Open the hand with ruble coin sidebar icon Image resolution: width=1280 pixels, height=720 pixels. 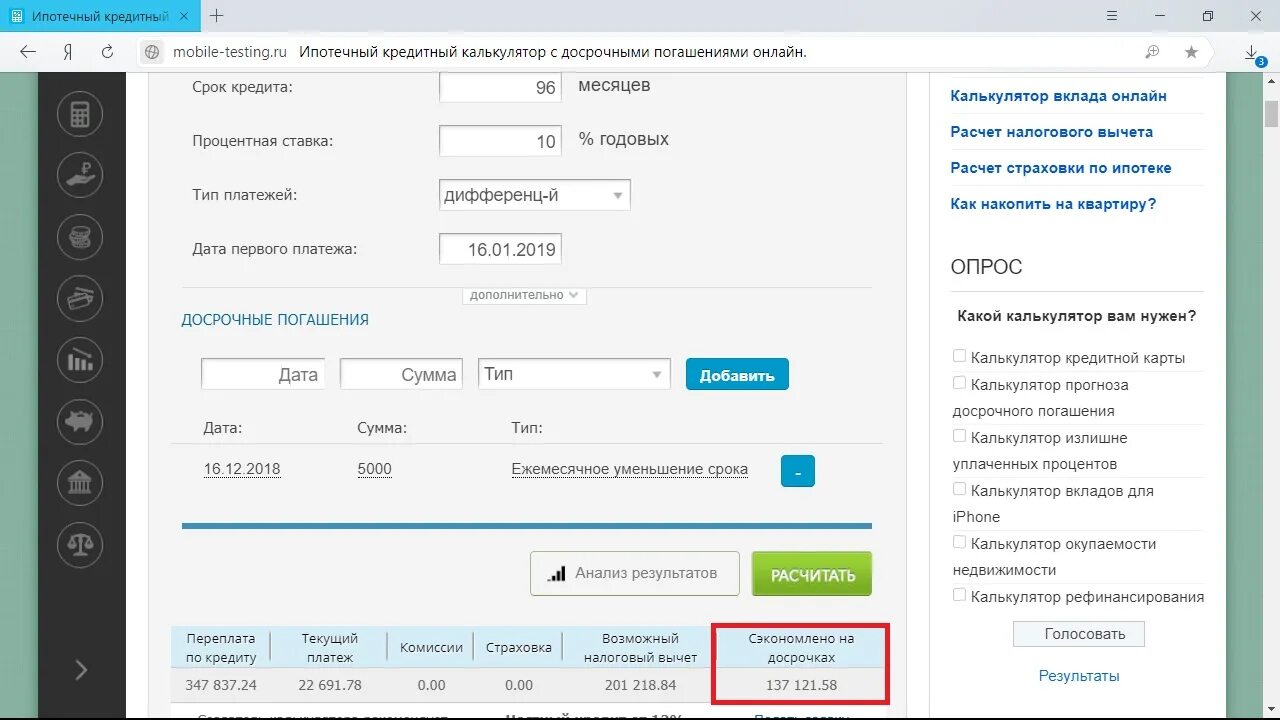80,175
